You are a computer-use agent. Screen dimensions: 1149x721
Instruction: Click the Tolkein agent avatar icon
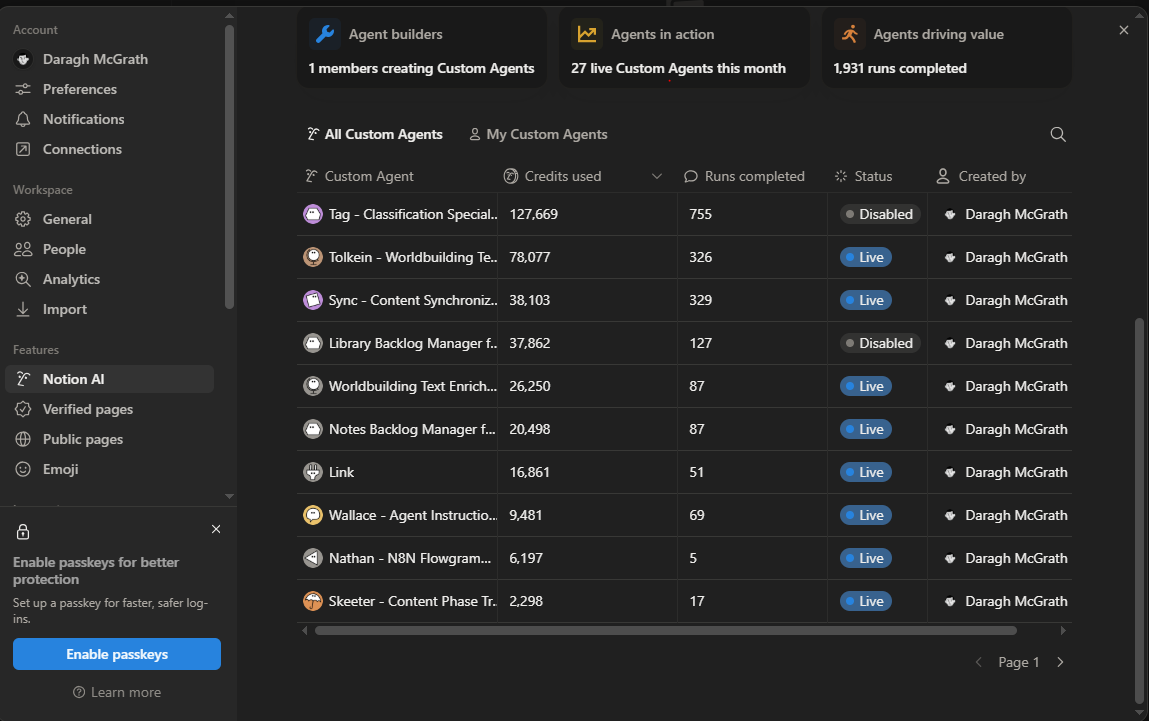click(x=313, y=258)
